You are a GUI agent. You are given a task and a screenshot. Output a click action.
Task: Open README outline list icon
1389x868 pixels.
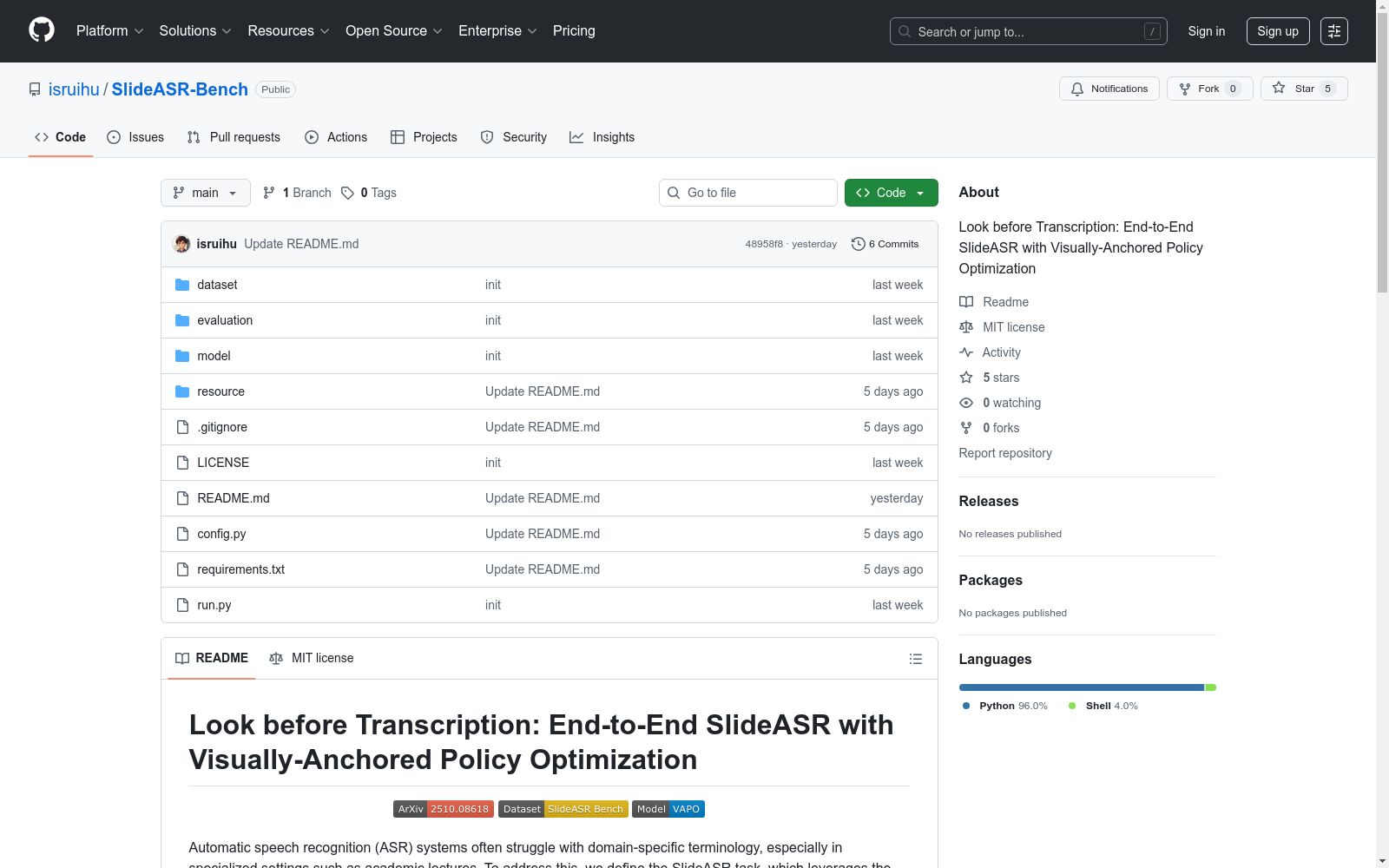point(915,659)
